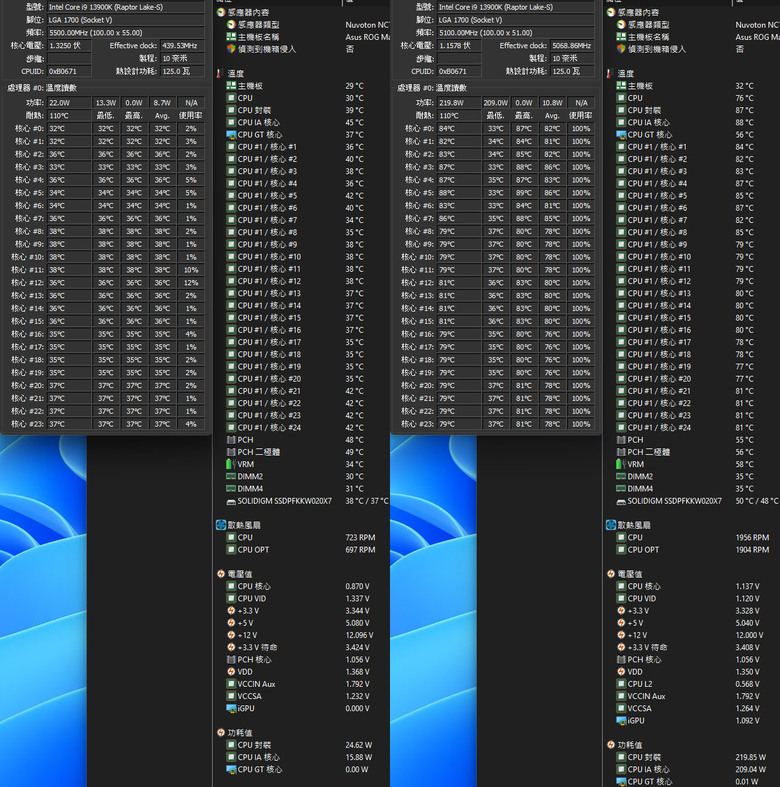
Task: Select CPU L2 icon on 0.568 V row
Action: coord(621,684)
